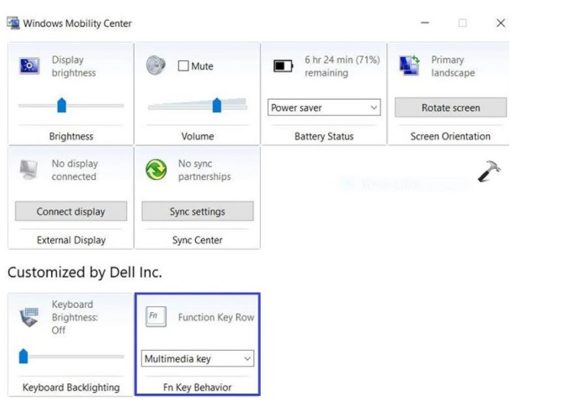Click the "No display connected" text
This screenshot has width=573, height=400.
75,170
